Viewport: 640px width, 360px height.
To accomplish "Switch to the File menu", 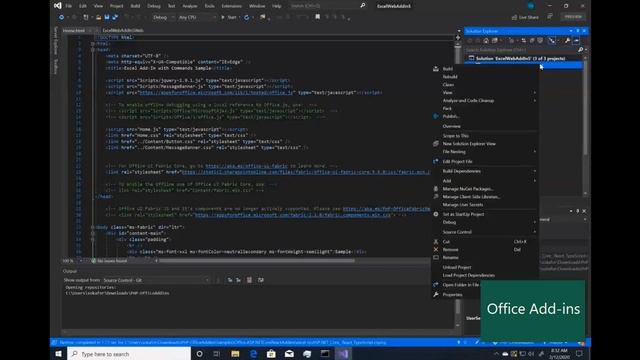I will [69, 6].
